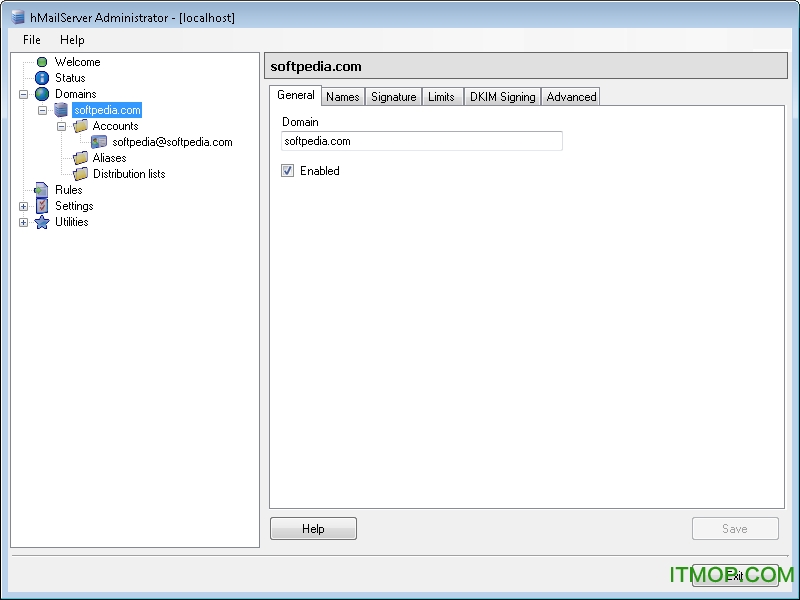Open the Signature tab
The image size is (800, 600).
393,97
